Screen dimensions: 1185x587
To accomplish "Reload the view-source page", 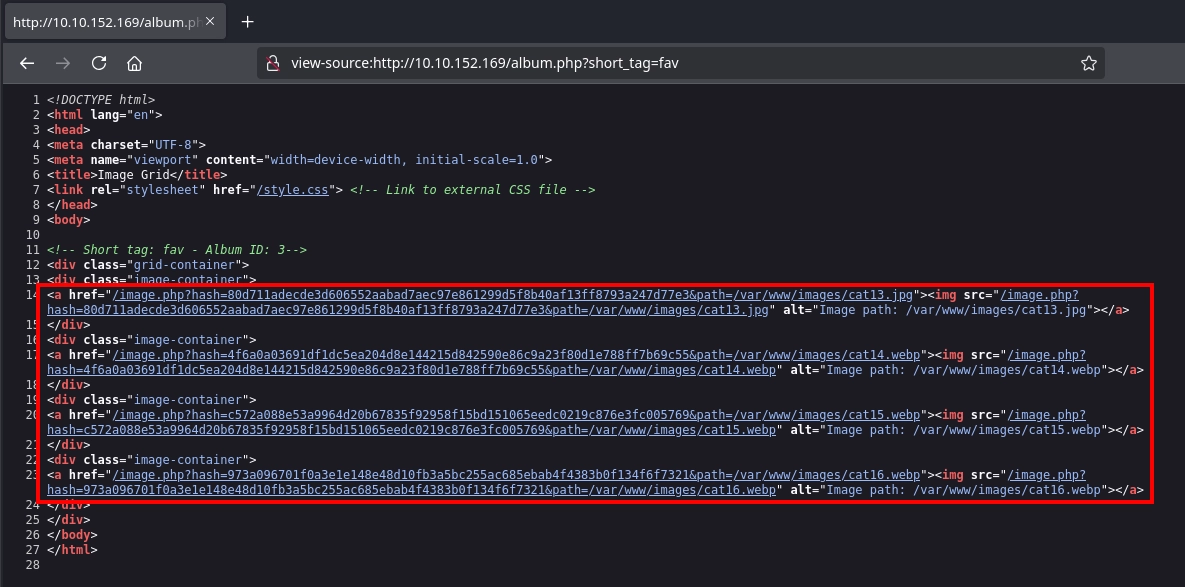I will 99,63.
